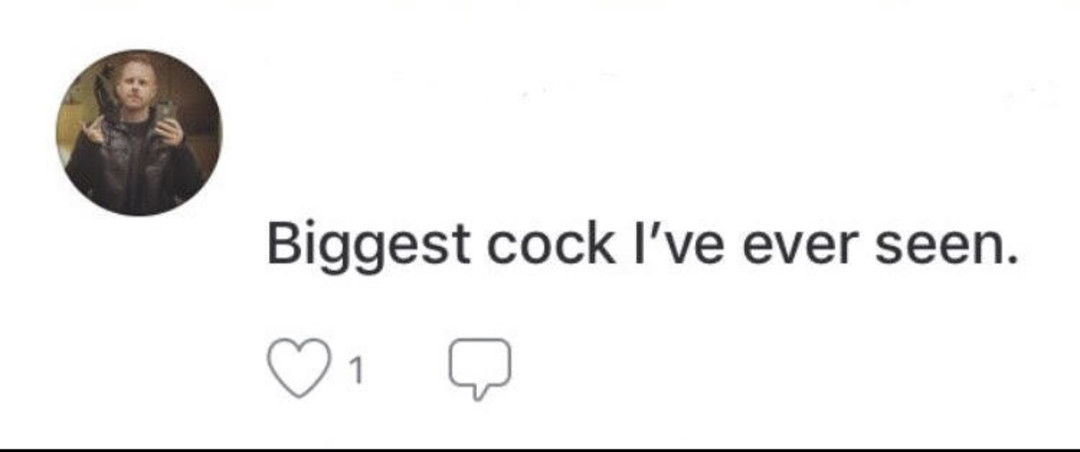1080x452 pixels.
Task: Toggle the heart outline to liked state
Action: [298, 368]
